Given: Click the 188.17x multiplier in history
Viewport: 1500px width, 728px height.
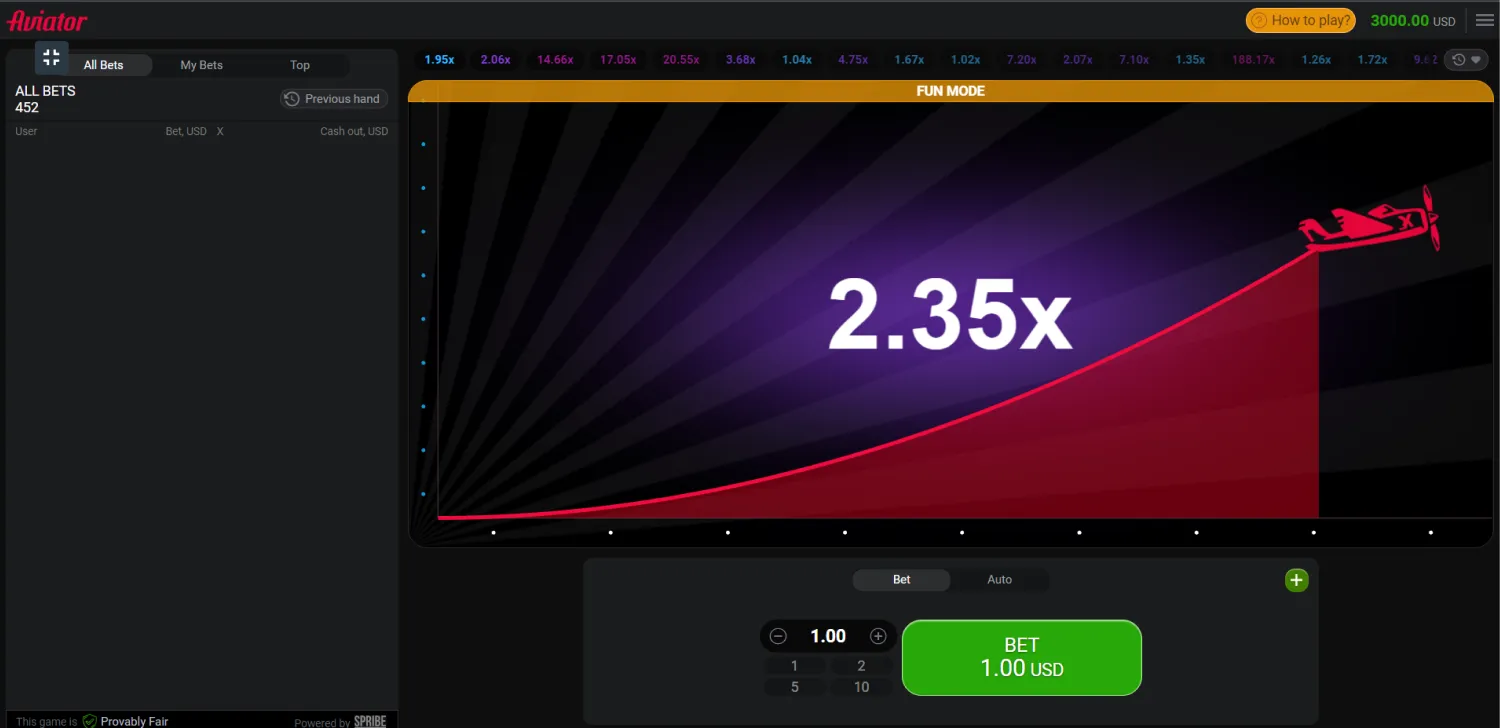Looking at the screenshot, I should (1253, 60).
